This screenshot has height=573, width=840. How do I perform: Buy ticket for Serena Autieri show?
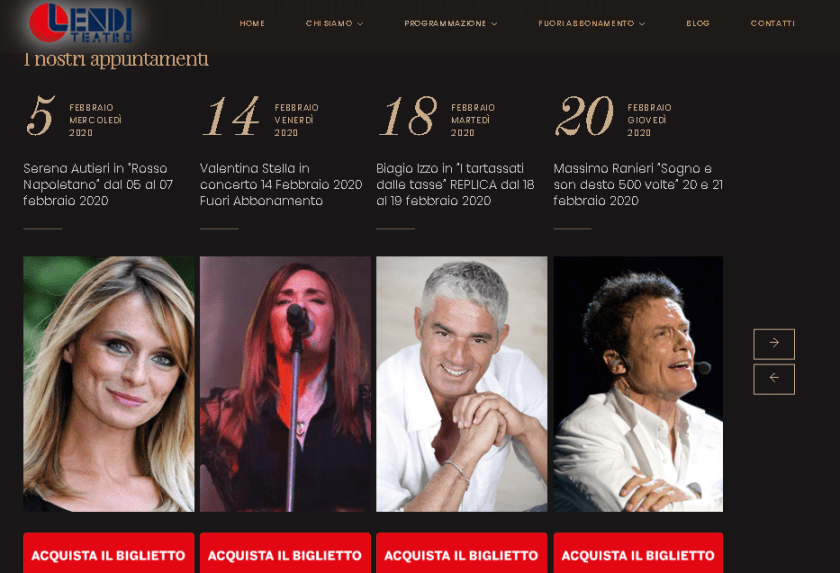point(108,553)
